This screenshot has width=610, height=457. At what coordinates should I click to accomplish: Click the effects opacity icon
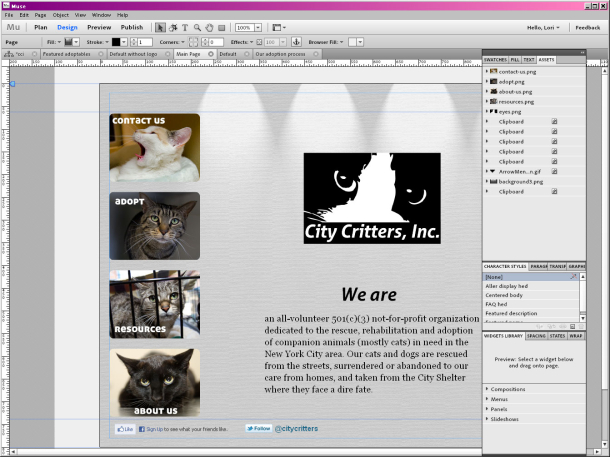coord(259,42)
